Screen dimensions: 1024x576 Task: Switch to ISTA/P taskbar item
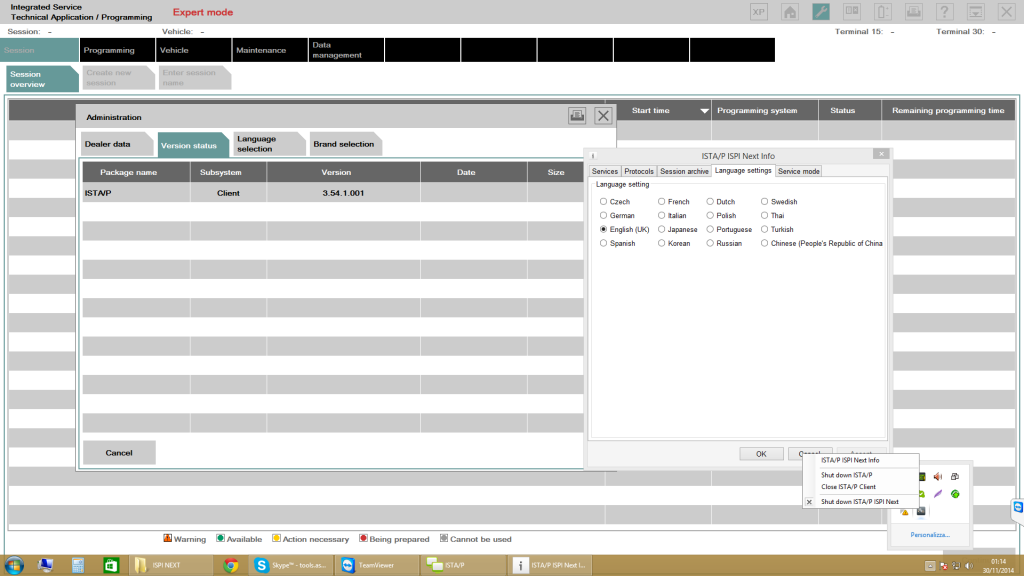[464, 565]
